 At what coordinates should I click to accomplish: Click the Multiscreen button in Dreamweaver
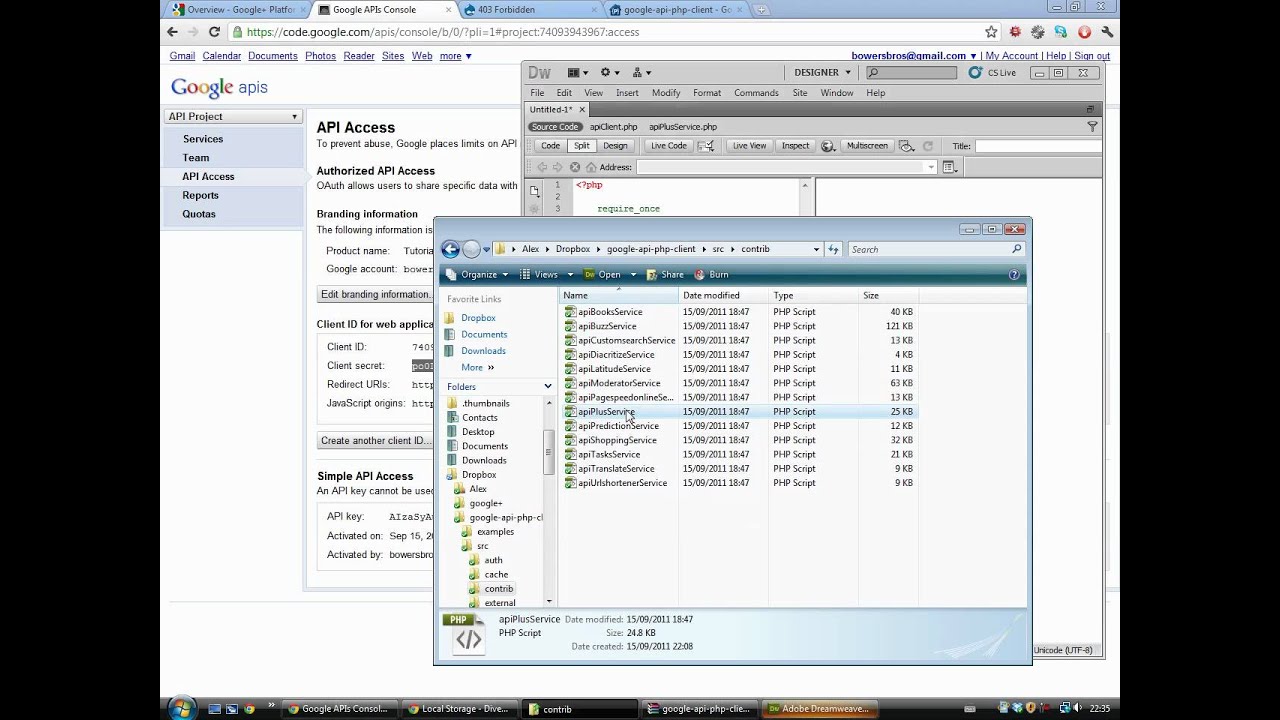tap(867, 146)
